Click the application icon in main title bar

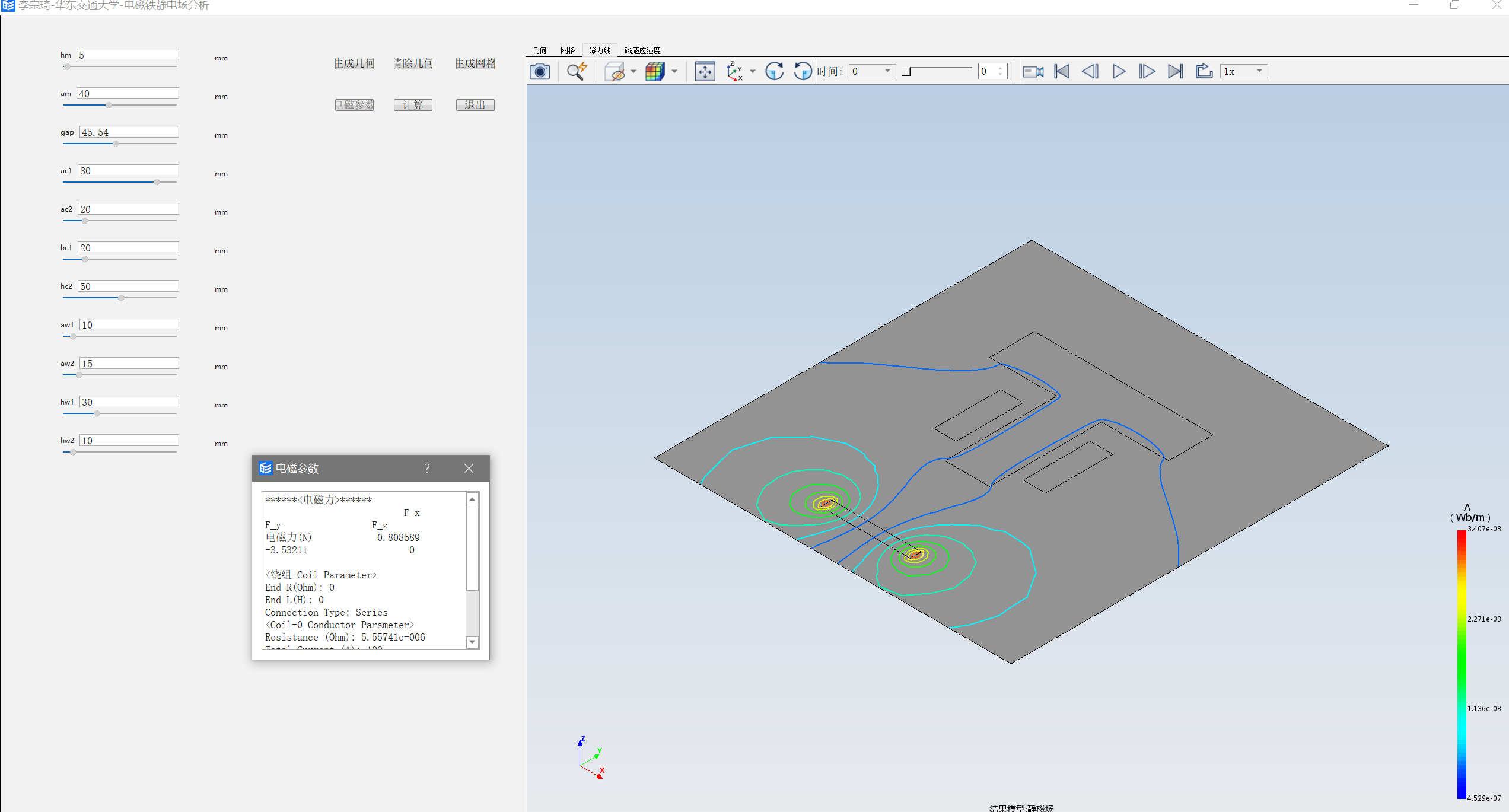click(x=8, y=5)
